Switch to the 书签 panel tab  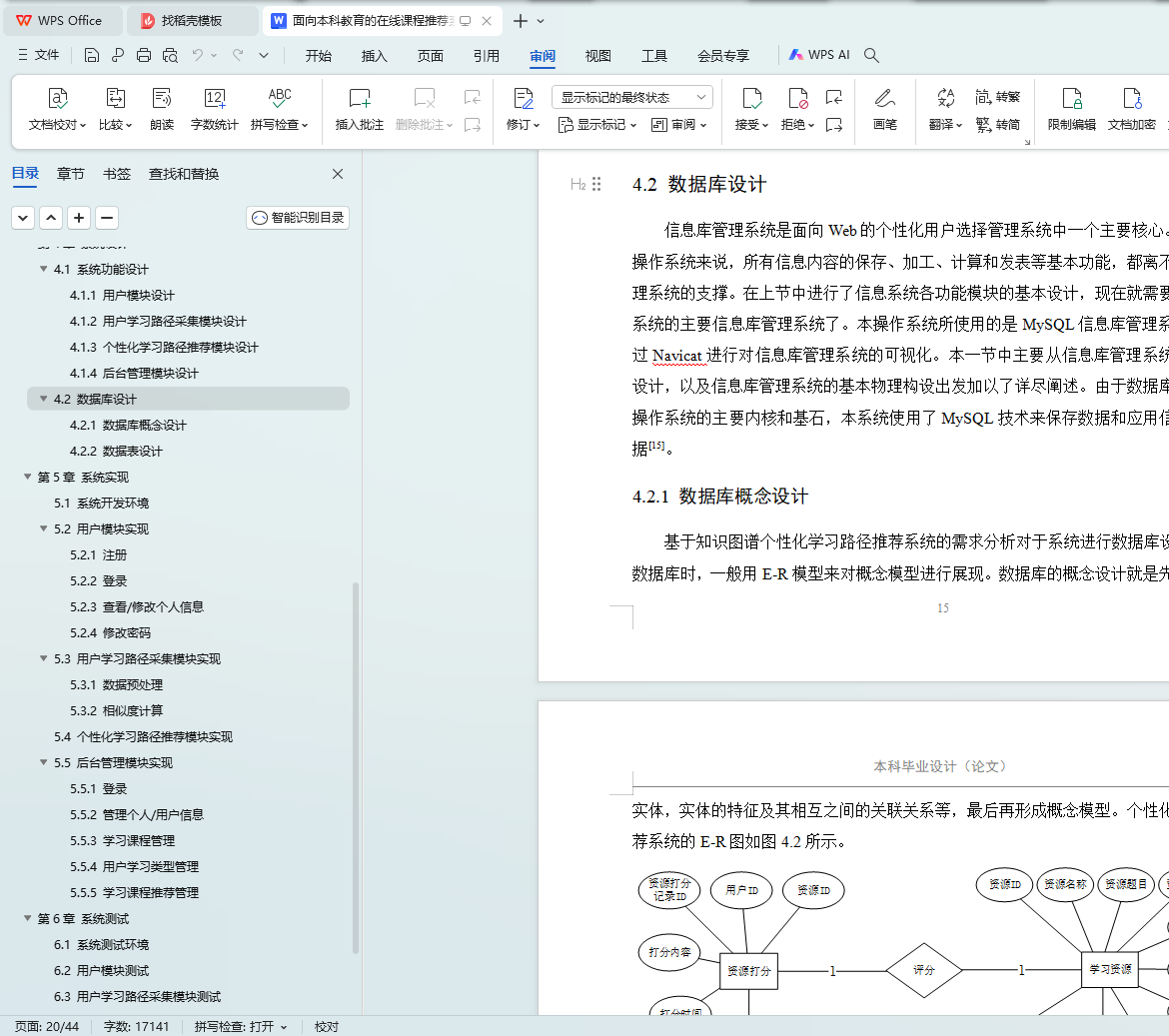tap(116, 174)
